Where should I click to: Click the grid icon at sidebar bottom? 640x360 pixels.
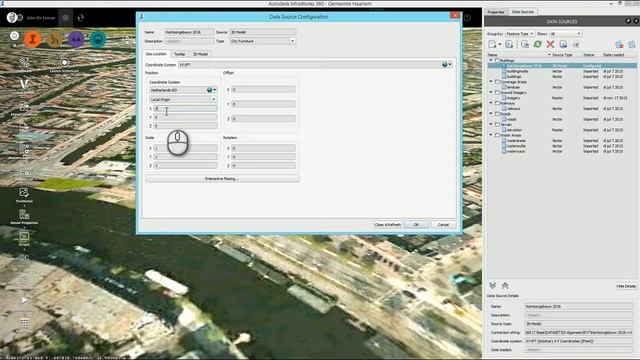coord(24,323)
